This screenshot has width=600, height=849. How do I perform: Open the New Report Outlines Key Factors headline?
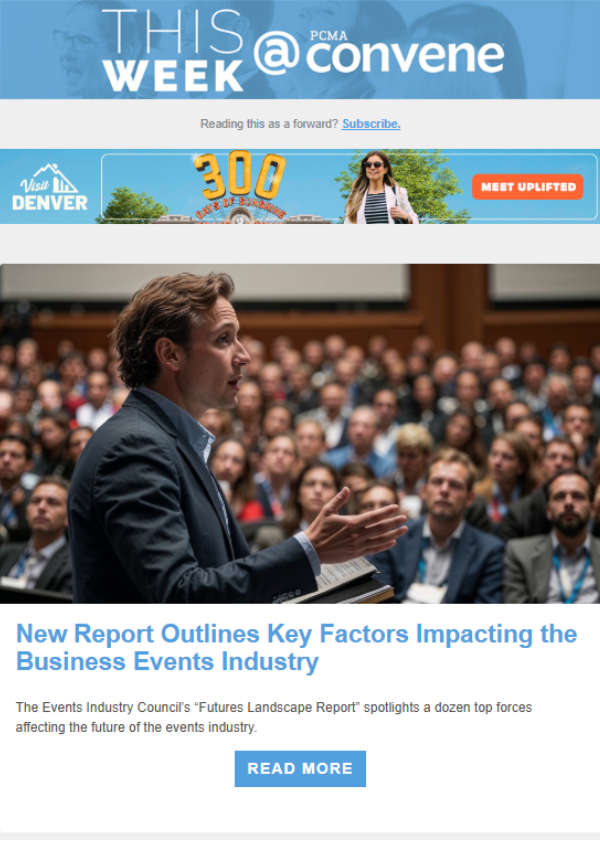(297, 648)
